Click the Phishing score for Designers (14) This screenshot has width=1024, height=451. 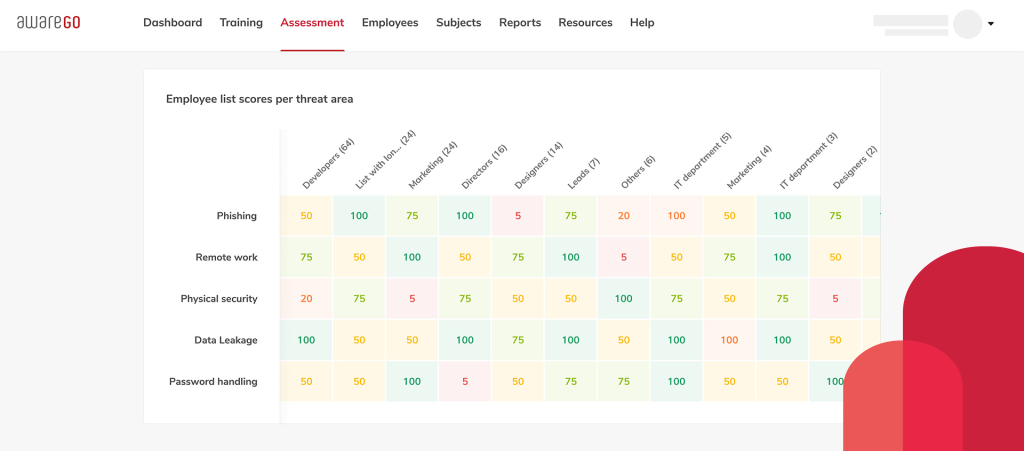[518, 216]
